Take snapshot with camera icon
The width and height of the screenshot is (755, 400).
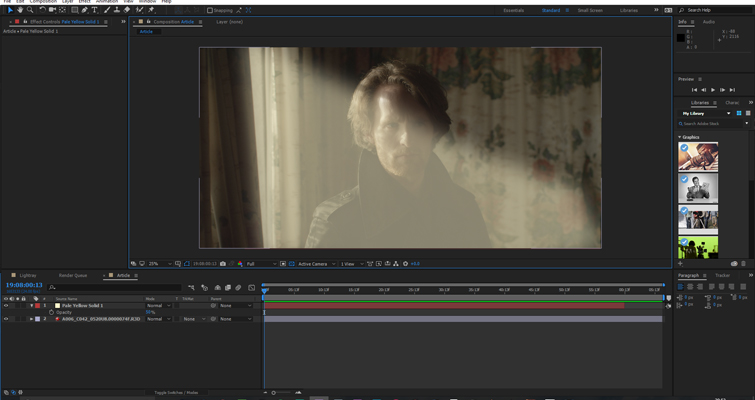(x=223, y=264)
